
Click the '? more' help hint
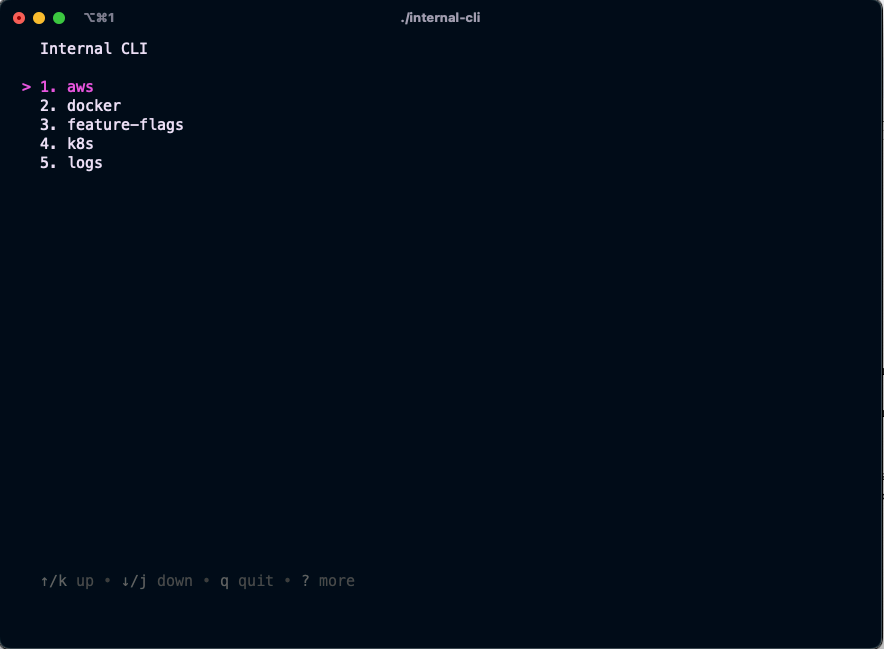click(x=328, y=581)
